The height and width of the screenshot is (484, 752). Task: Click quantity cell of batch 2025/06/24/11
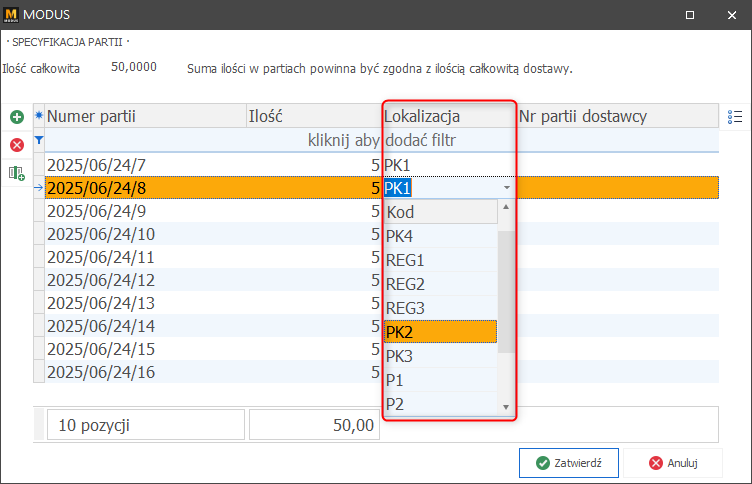click(314, 257)
